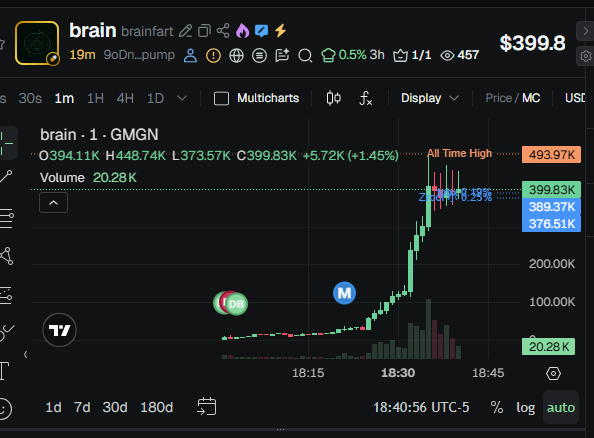This screenshot has height=438, width=594.
Task: Click the 9oDn...pump contract address
Action: 139,55
